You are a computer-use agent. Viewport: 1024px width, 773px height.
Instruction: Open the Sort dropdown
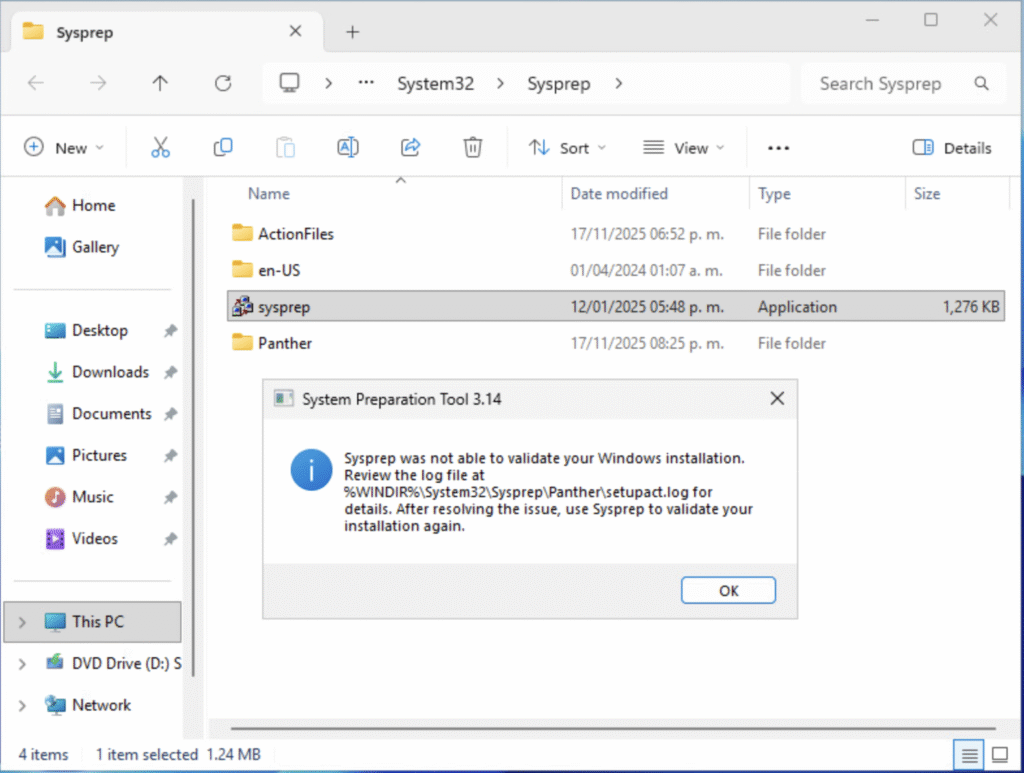(567, 147)
